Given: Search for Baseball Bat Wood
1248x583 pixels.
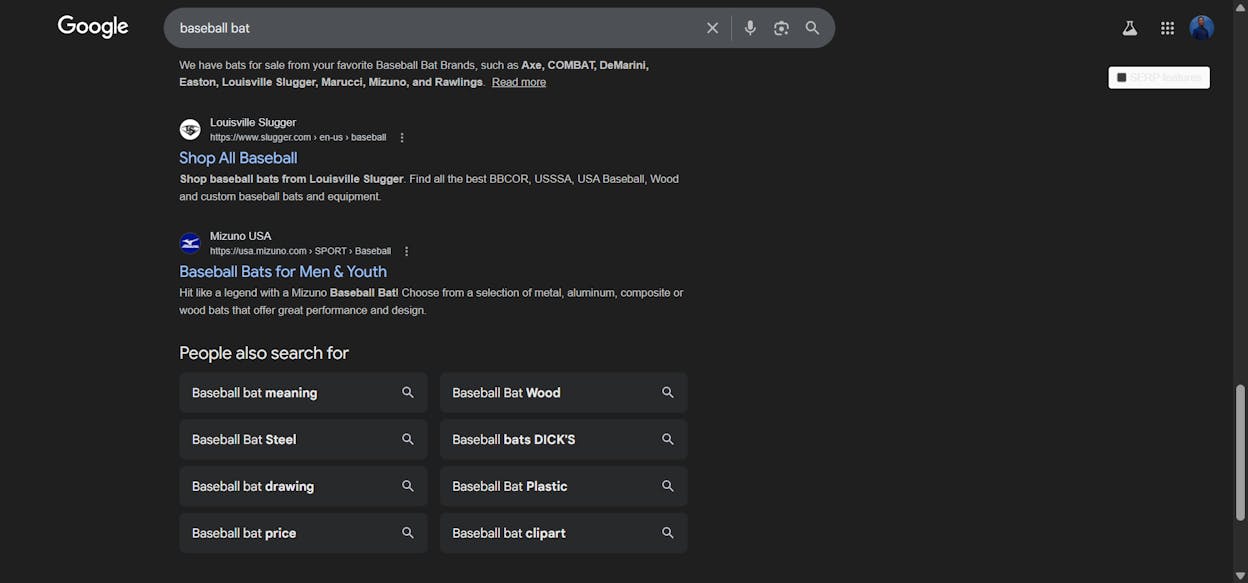Looking at the screenshot, I should 564,393.
